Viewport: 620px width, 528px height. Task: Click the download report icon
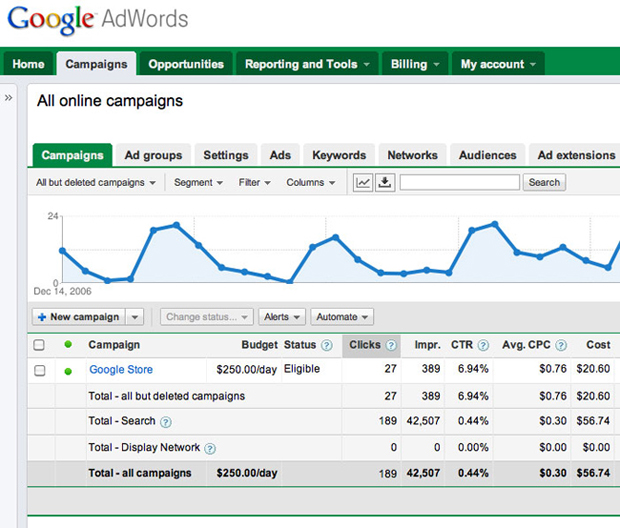(385, 183)
